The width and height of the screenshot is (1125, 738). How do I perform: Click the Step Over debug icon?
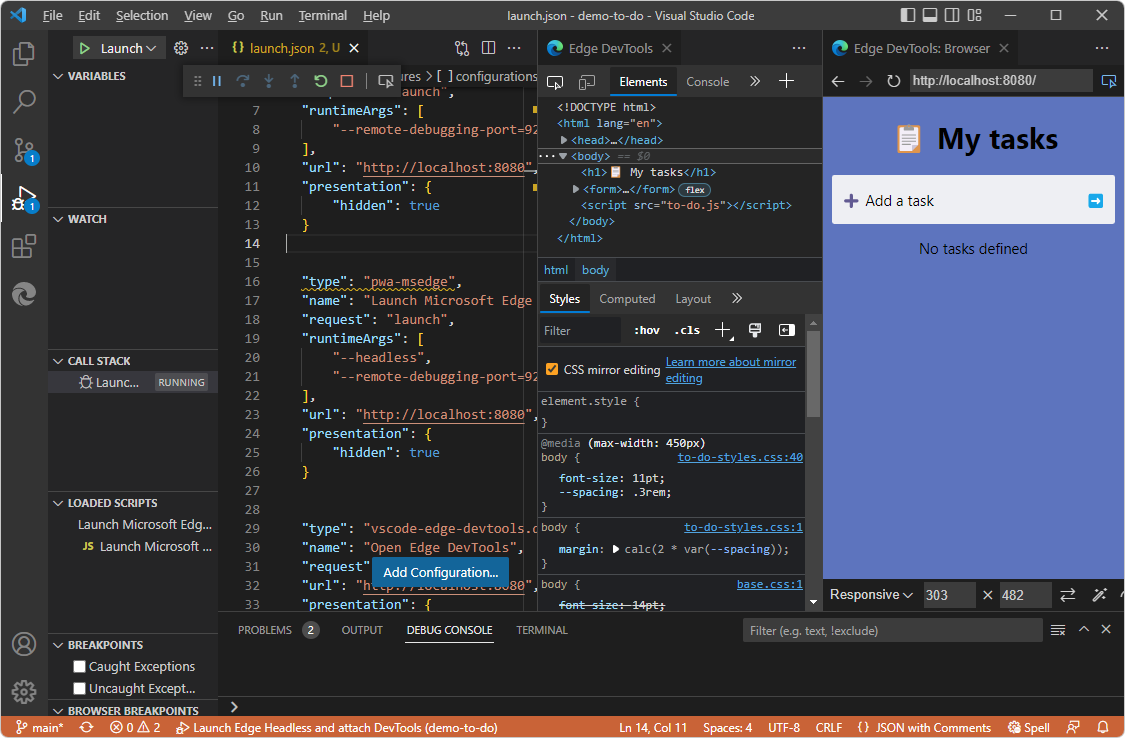tap(243, 82)
